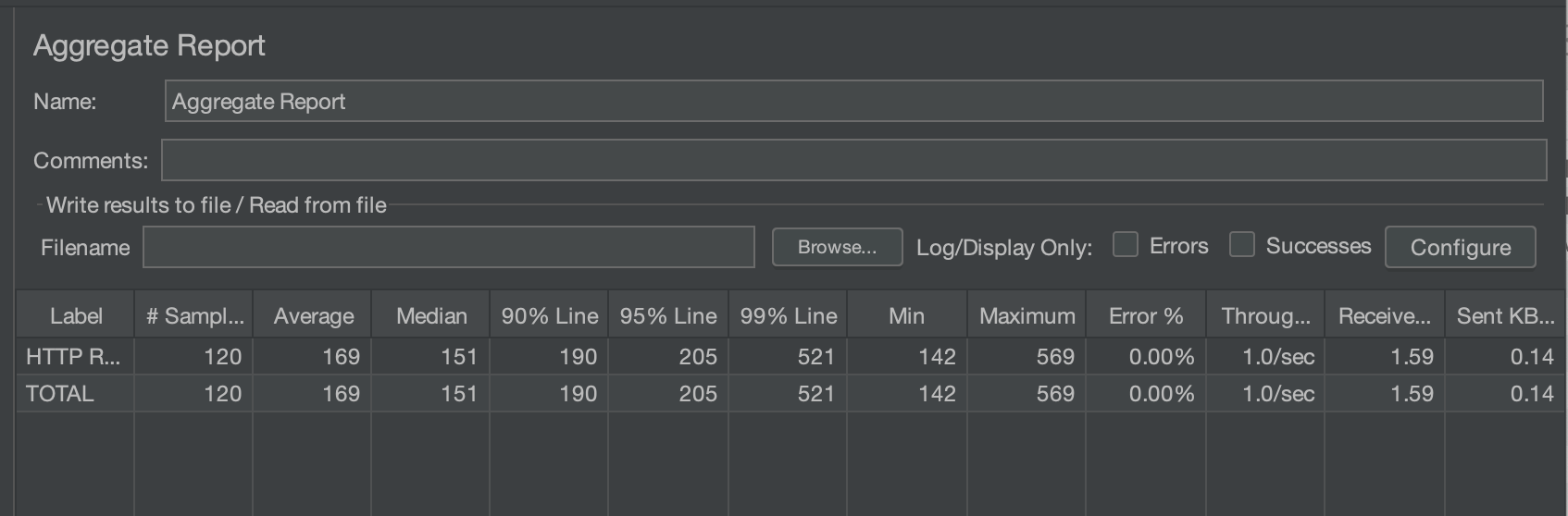Viewport: 1568px width, 516px height.
Task: Sort by the Label column header
Action: [x=76, y=316]
